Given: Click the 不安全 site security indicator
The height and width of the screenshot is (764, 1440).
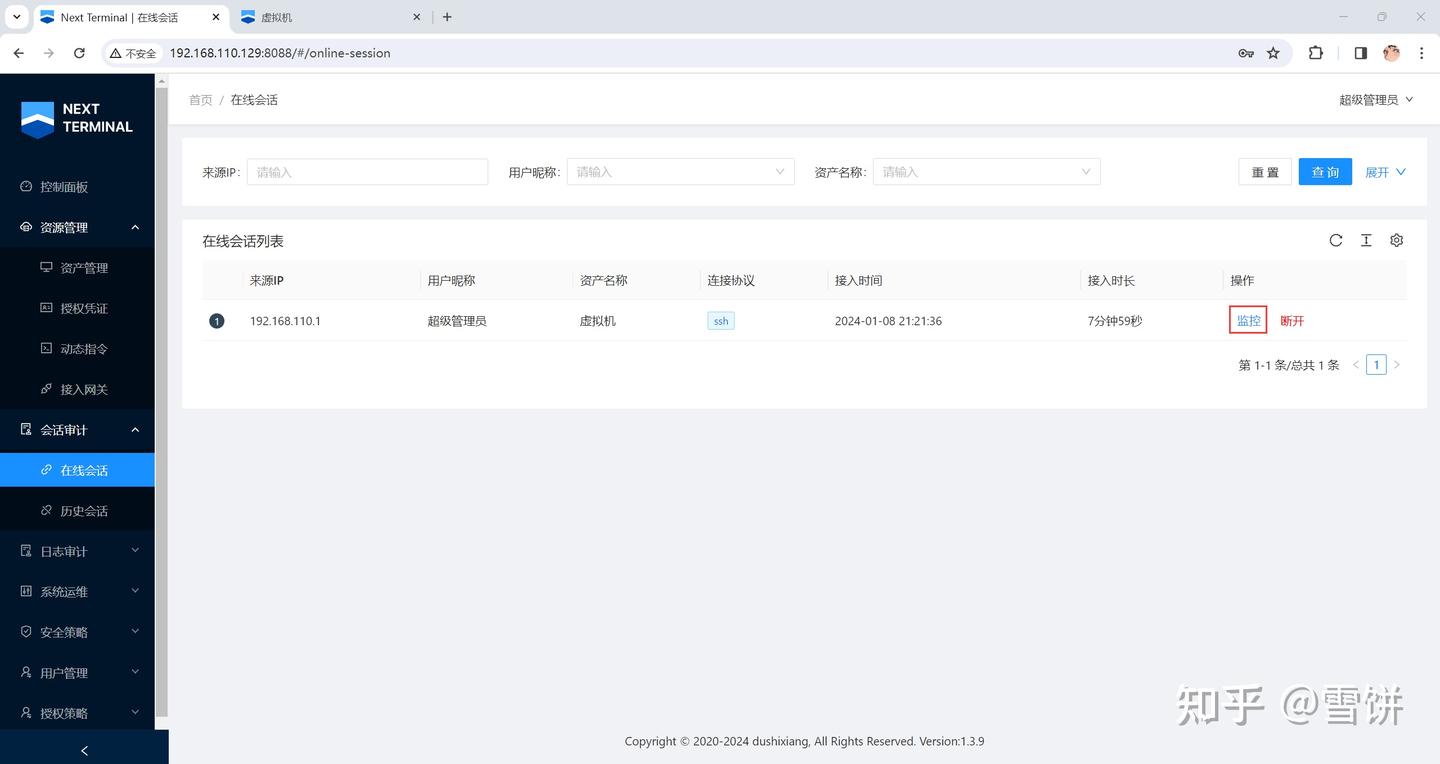Looking at the screenshot, I should tap(134, 53).
